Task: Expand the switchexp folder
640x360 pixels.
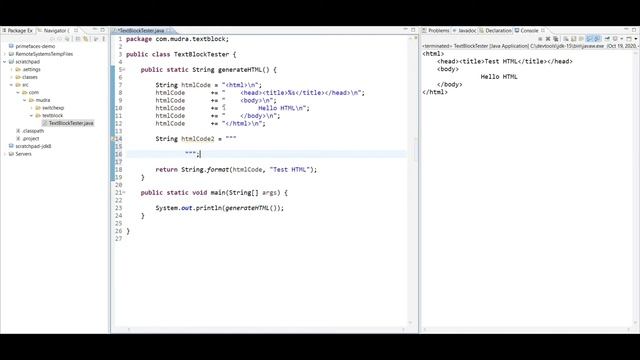Action: pyautogui.click(x=31, y=108)
